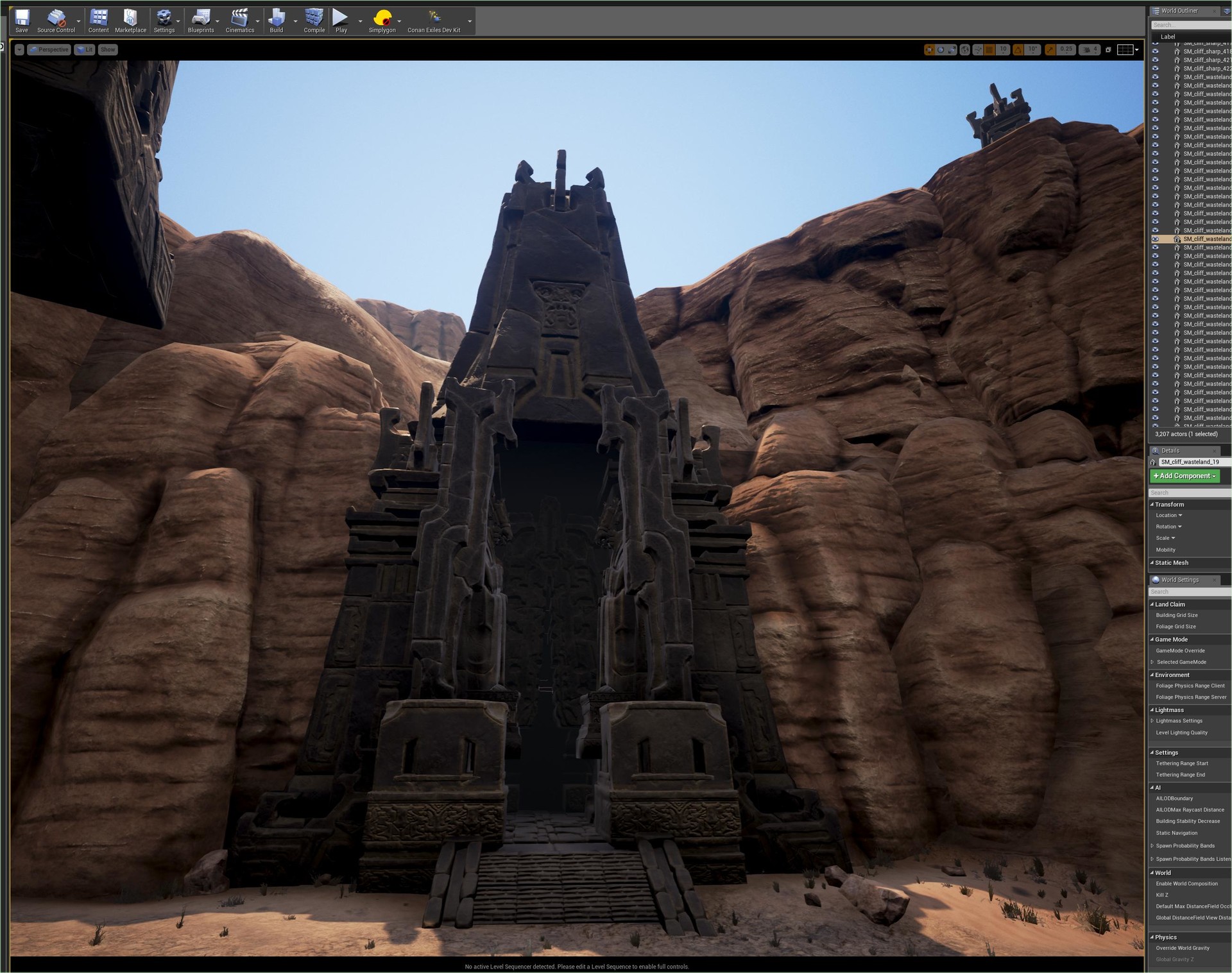Image resolution: width=1232 pixels, height=973 pixels.
Task: Click the Layers tab icon beside World Outliner
Action: click(1227, 11)
